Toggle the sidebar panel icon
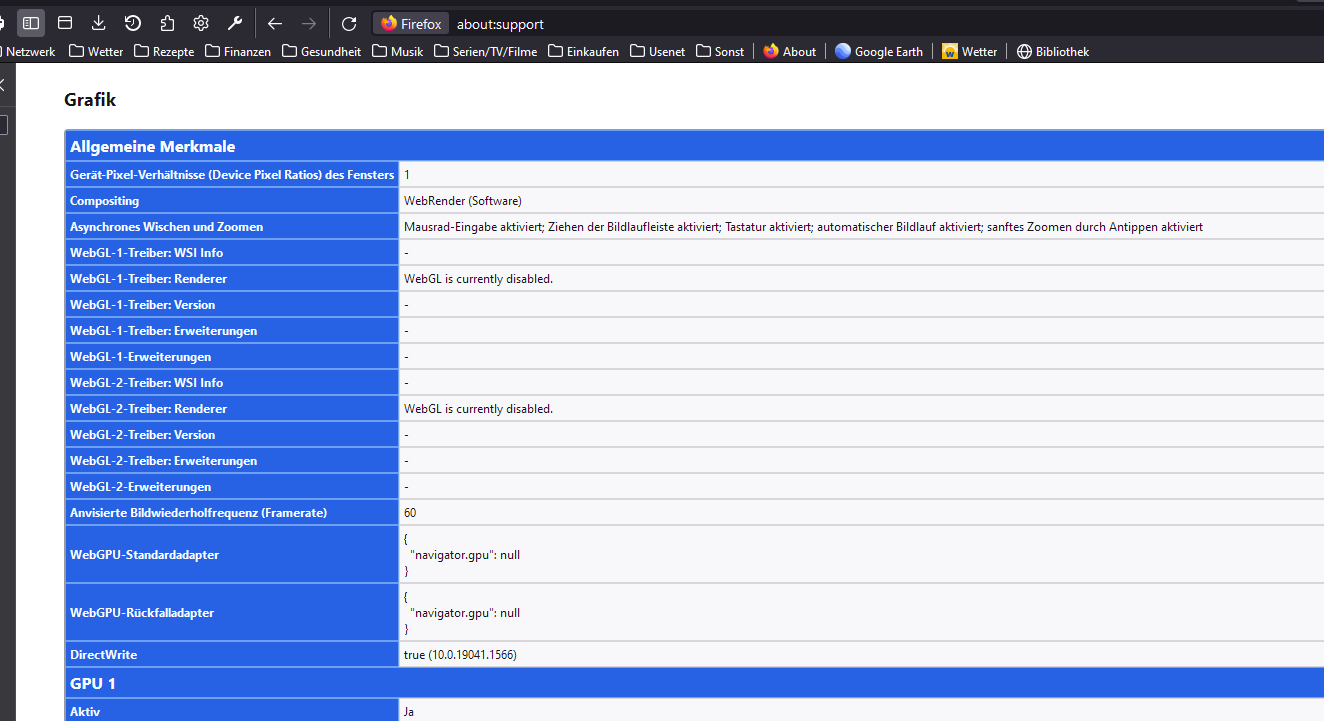The image size is (1324, 721). 31,23
